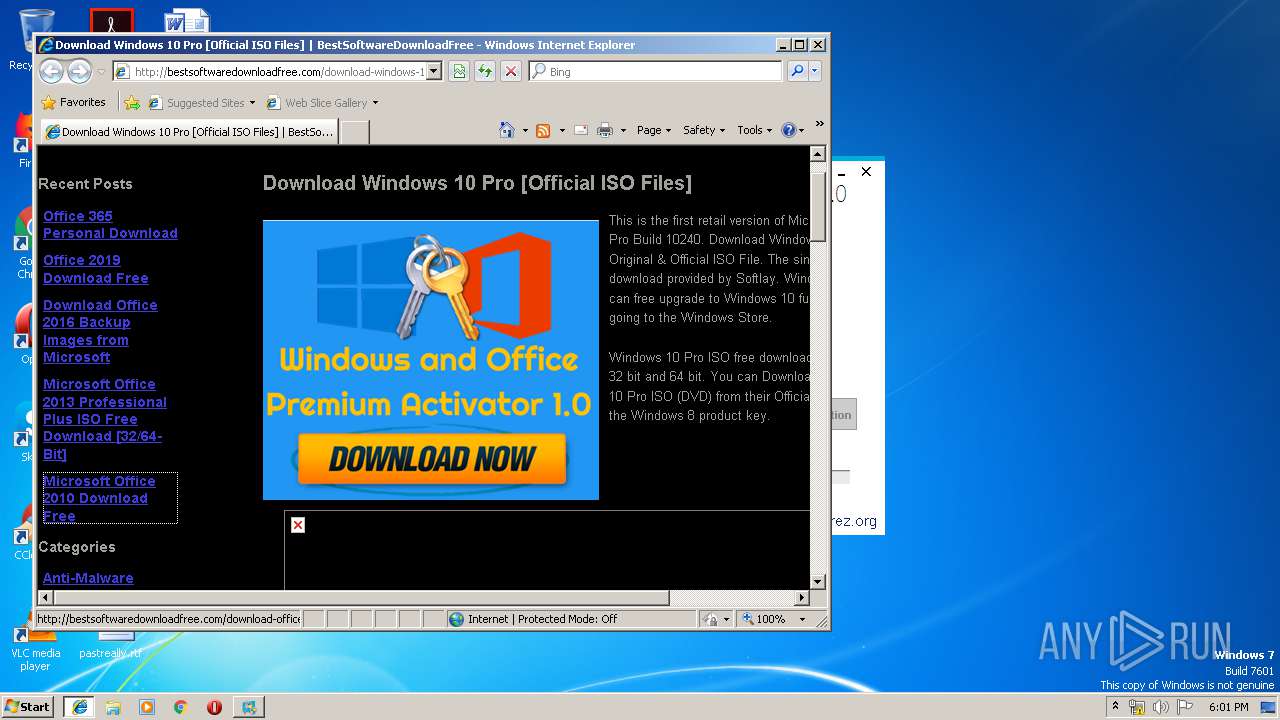Print page with the printer icon
Screen dimensions: 1280x720
click(x=605, y=130)
